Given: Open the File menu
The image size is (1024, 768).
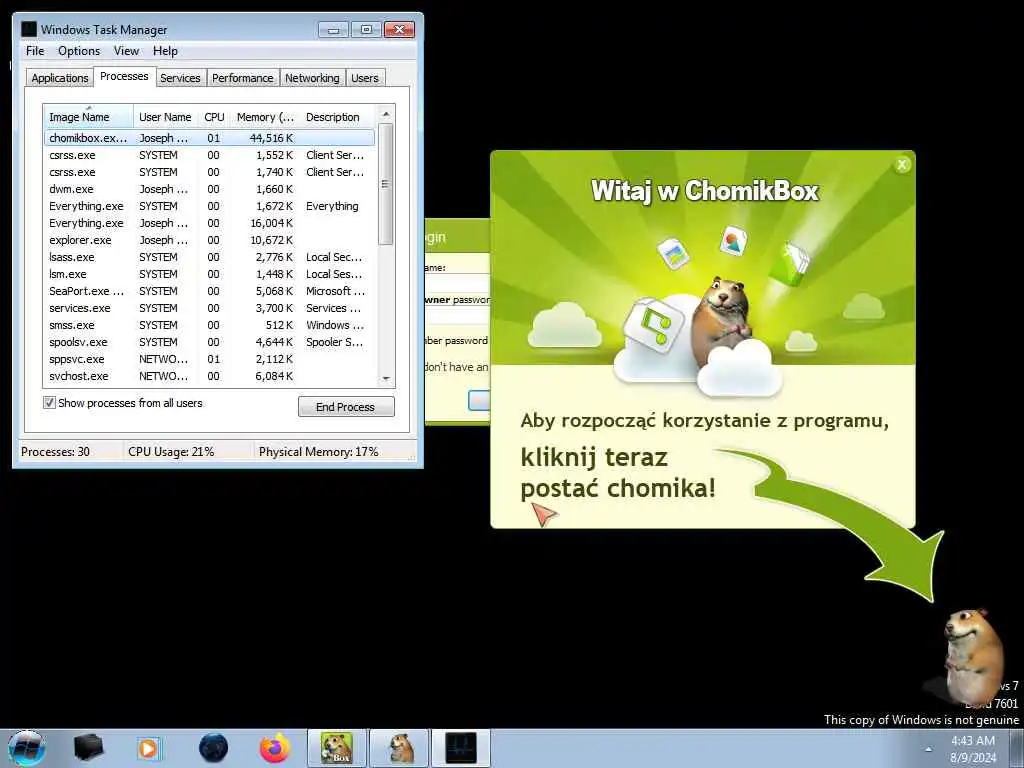Looking at the screenshot, I should coord(35,51).
